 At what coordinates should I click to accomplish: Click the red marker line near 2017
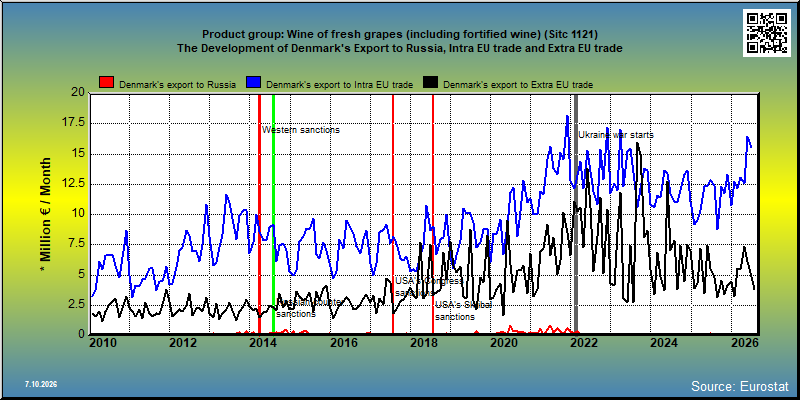point(393,214)
